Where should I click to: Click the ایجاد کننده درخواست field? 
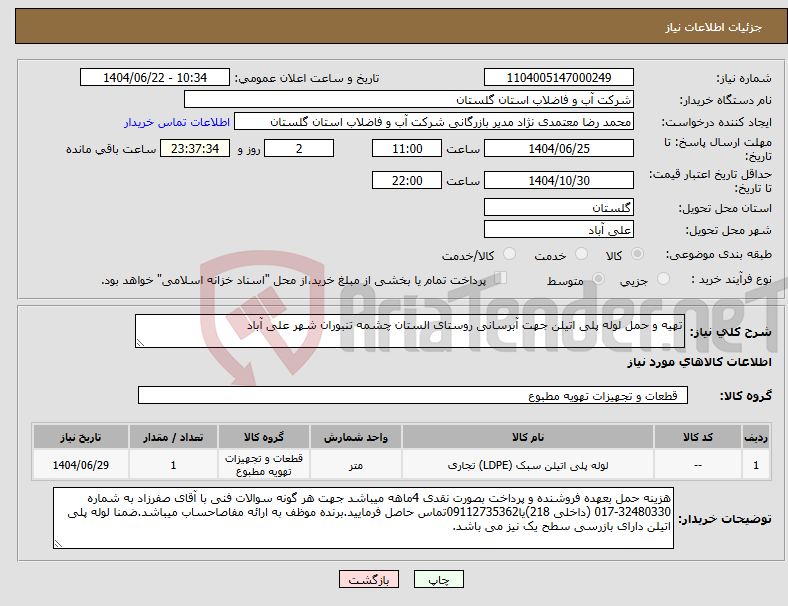434,122
